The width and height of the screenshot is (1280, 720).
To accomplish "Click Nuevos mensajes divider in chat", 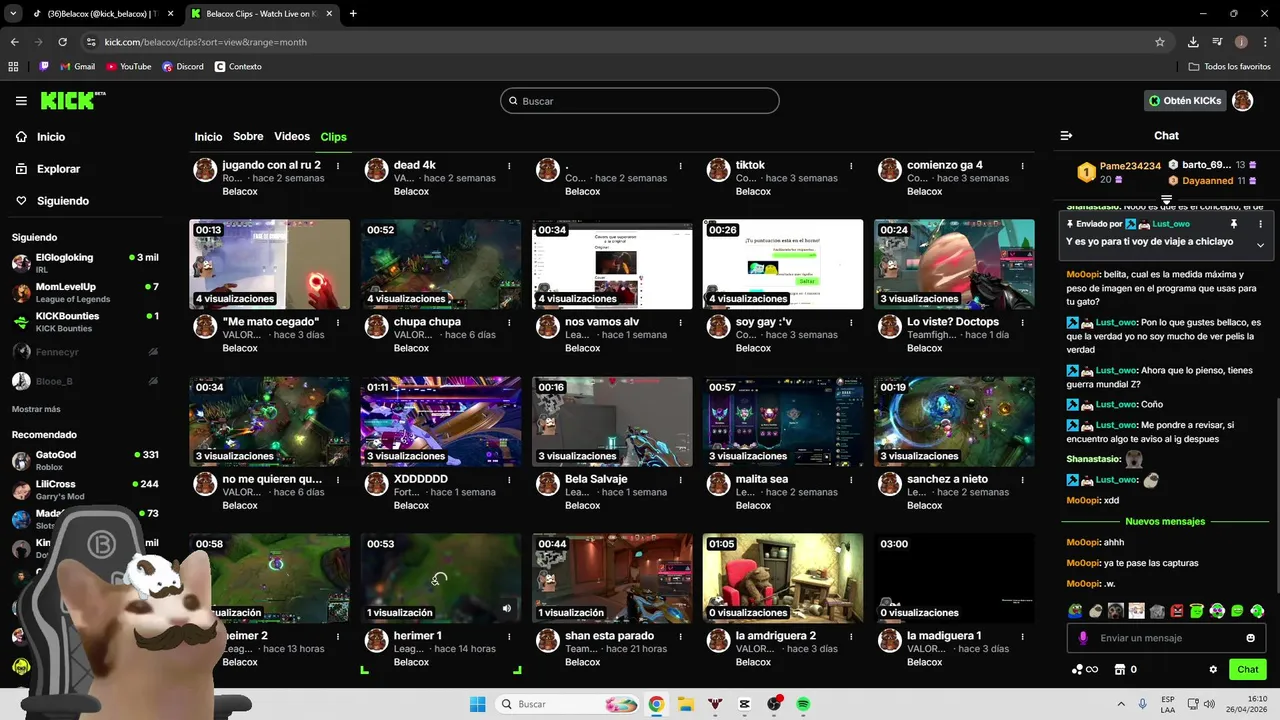I will [x=1165, y=521].
